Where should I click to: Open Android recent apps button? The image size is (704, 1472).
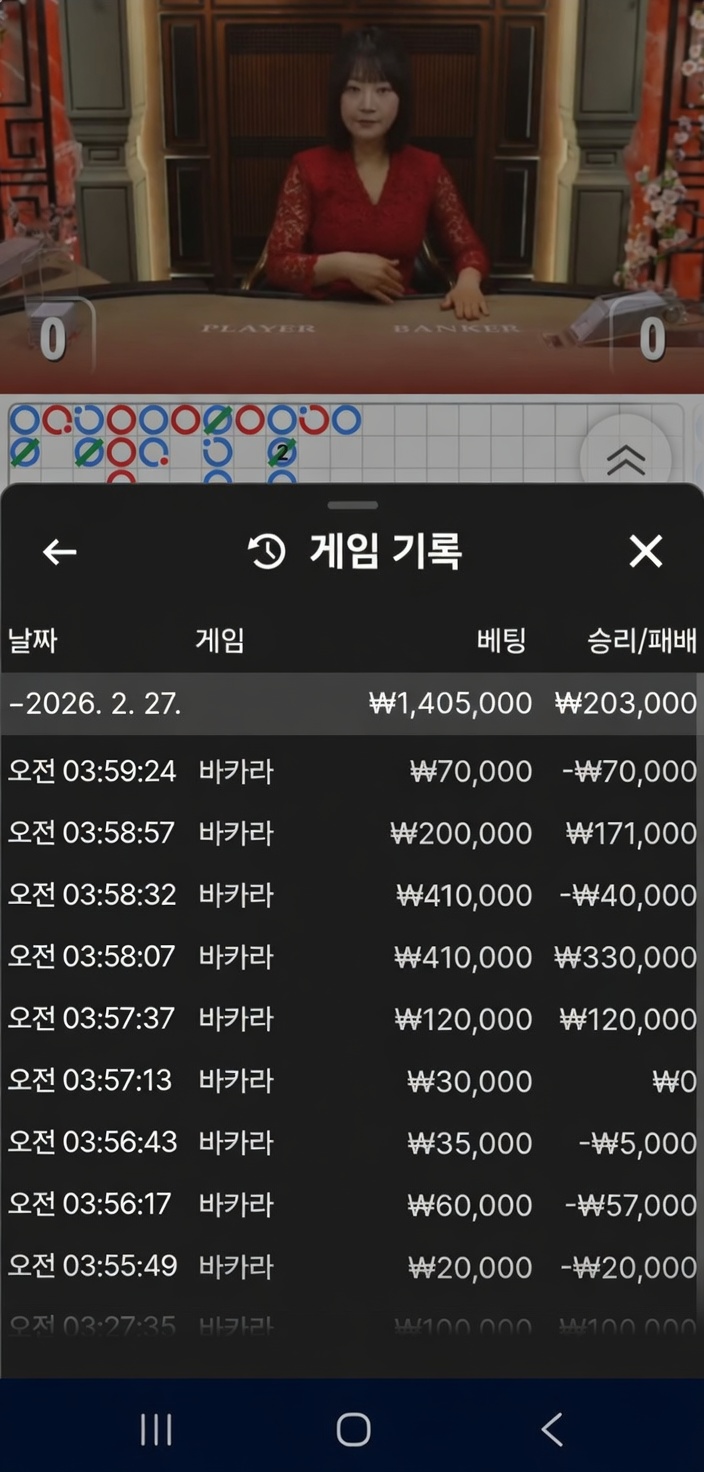156,1429
